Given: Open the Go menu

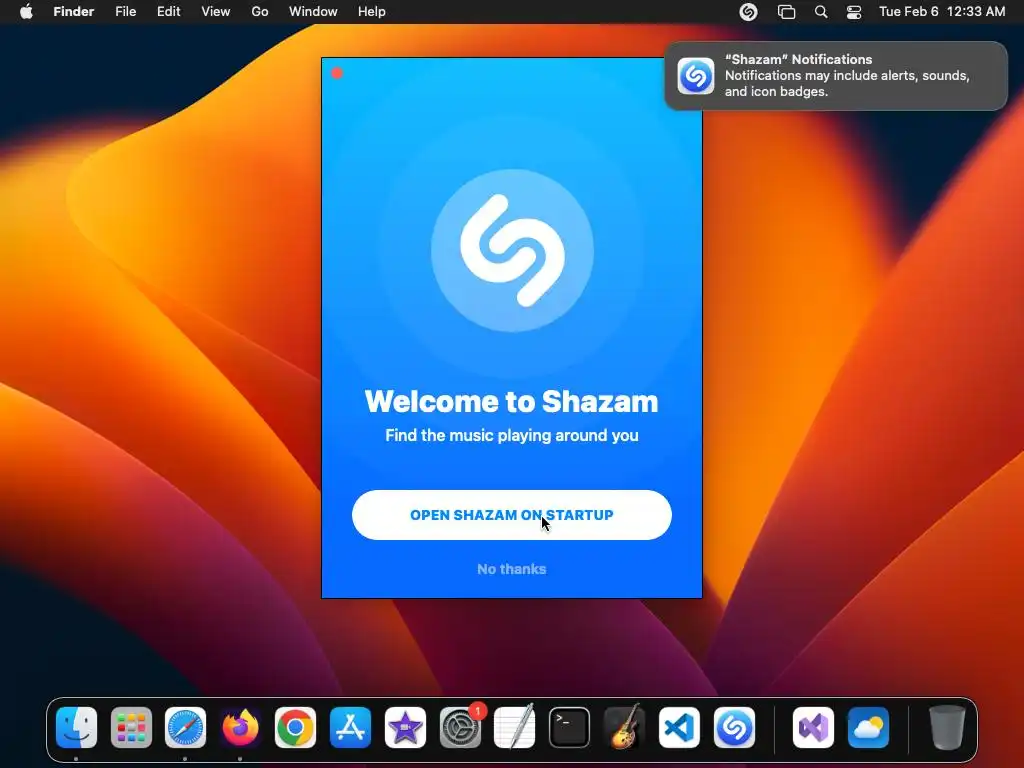Looking at the screenshot, I should tap(260, 12).
